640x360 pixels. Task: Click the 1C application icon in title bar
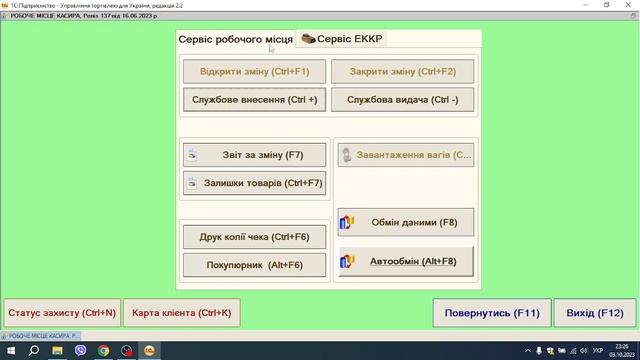point(5,5)
